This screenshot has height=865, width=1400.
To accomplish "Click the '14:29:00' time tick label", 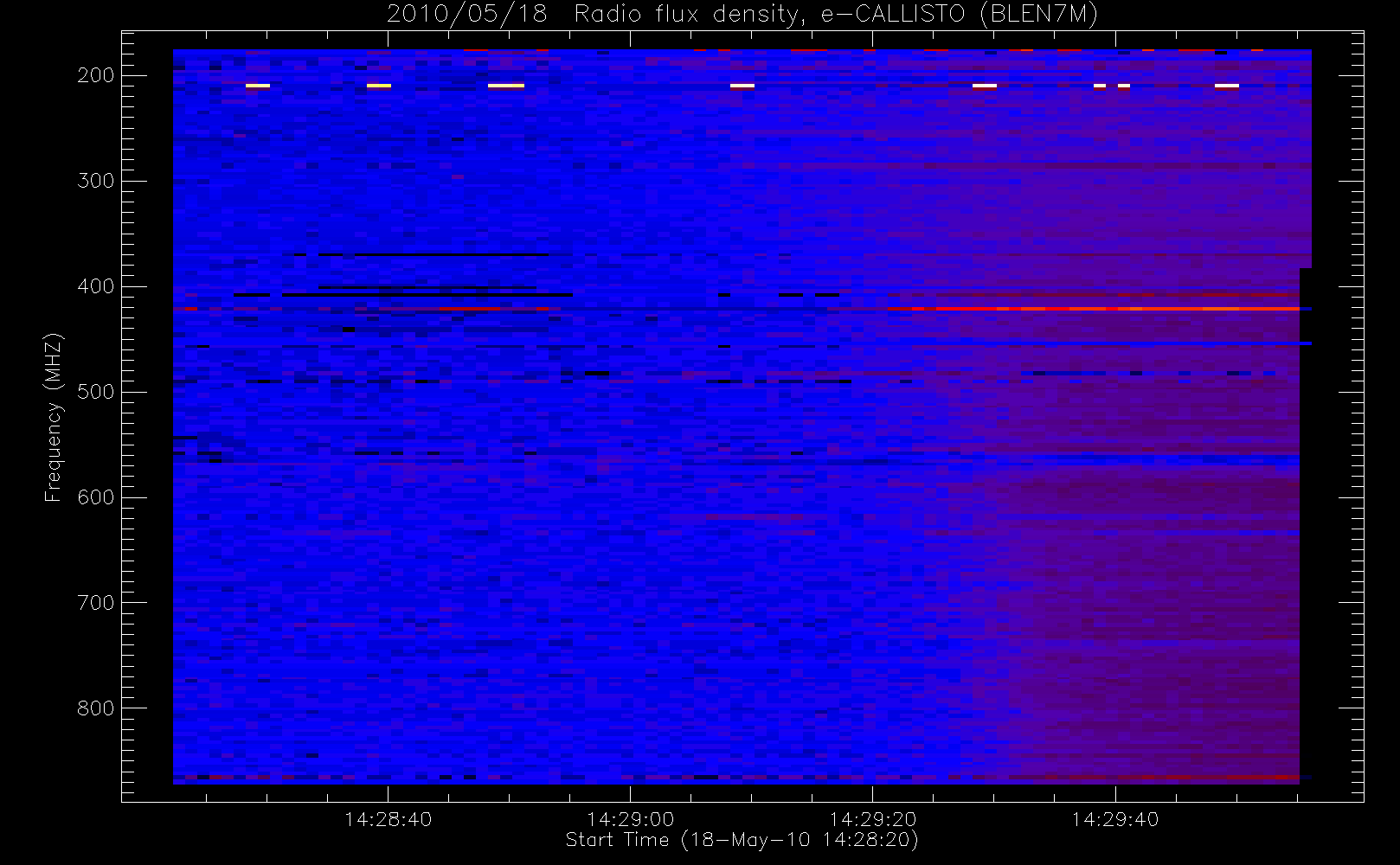I will [x=630, y=819].
